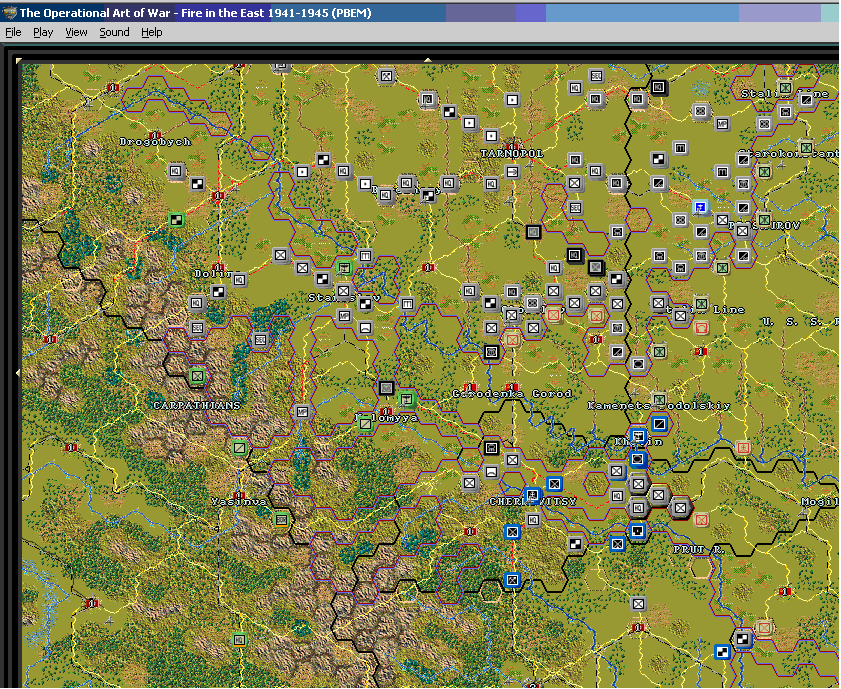Select black unit just north of Chernovitsy
The height and width of the screenshot is (689, 841).
[x=491, y=448]
